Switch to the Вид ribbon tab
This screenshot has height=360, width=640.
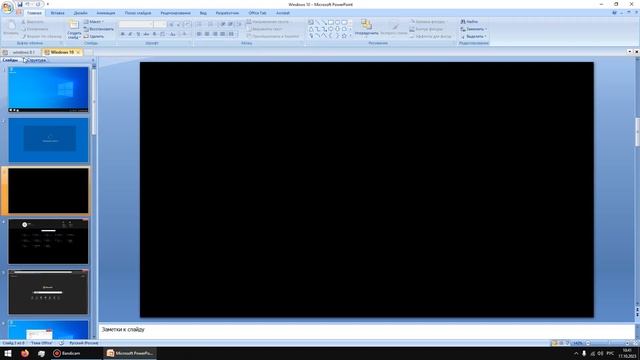(203, 13)
